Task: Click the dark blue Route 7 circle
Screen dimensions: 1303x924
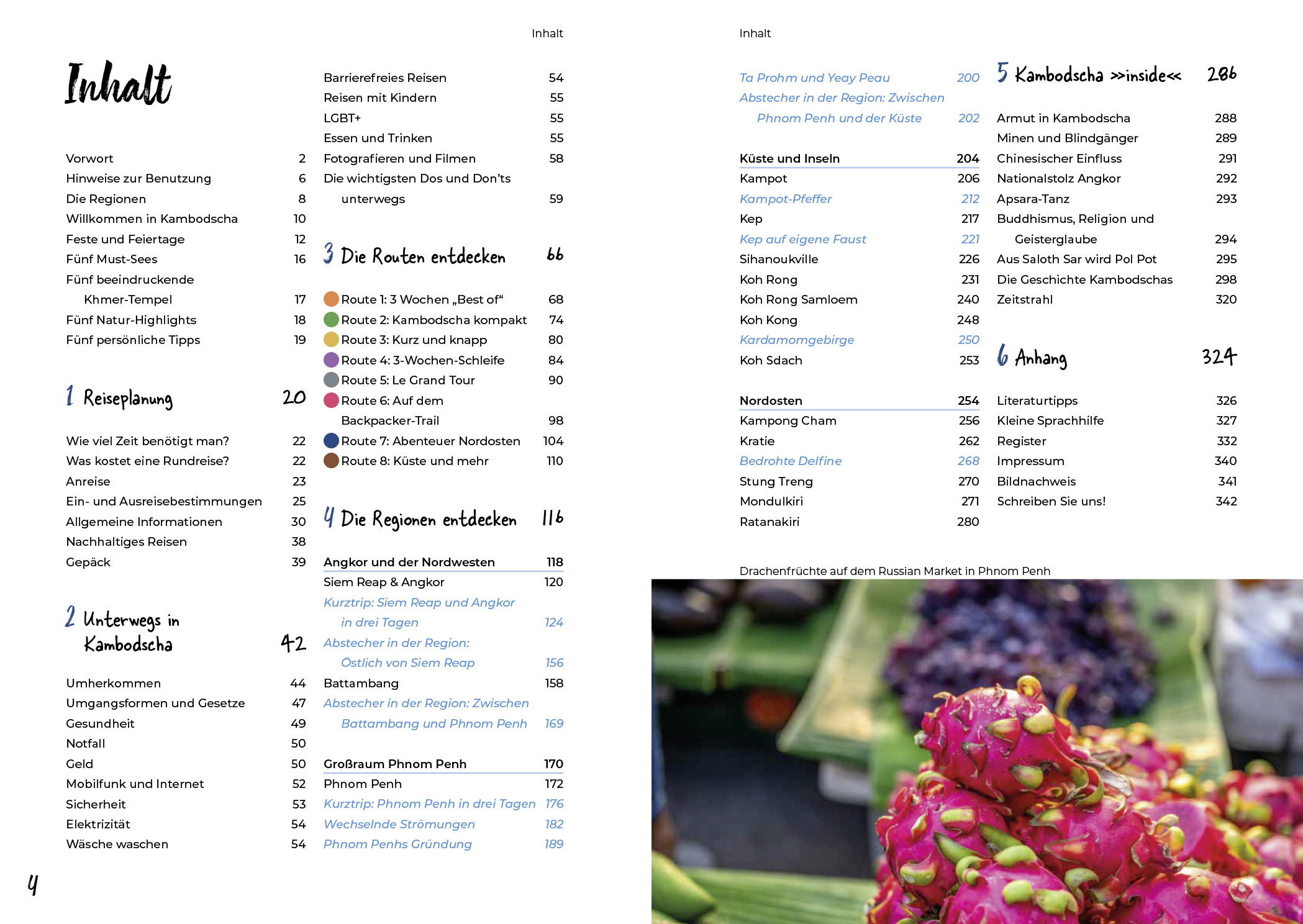Action: coord(331,441)
